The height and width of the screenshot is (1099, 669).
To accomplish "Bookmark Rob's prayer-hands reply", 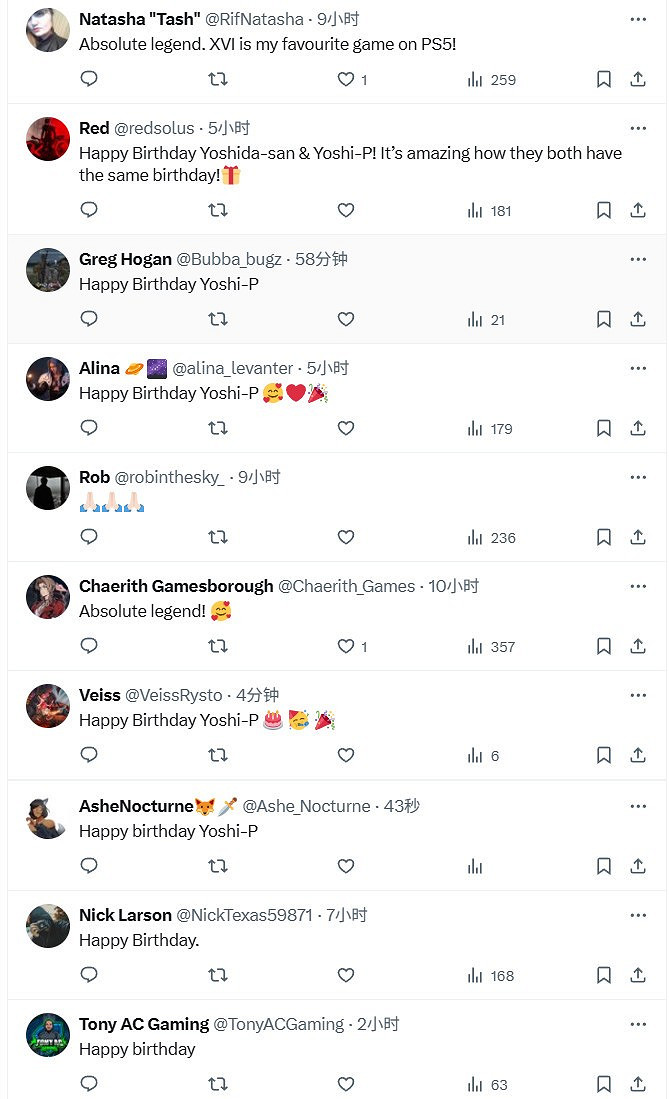I will coord(603,537).
